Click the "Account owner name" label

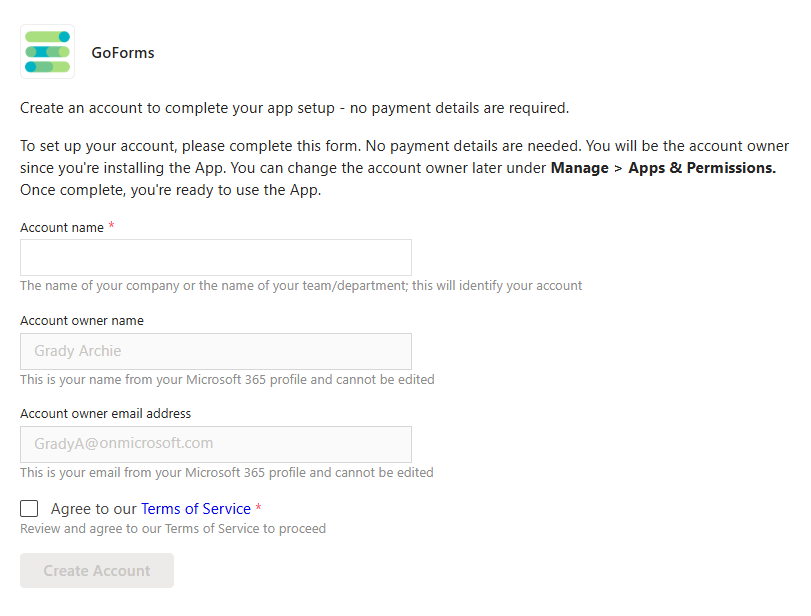(81, 321)
